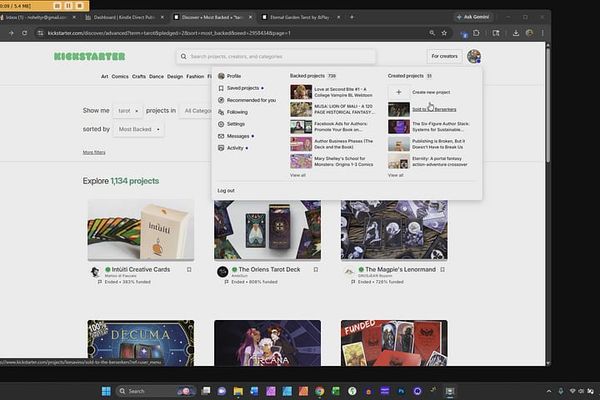Open the browser extensions puzzle icon
Viewport: 600px width, 400px height.
(x=476, y=33)
